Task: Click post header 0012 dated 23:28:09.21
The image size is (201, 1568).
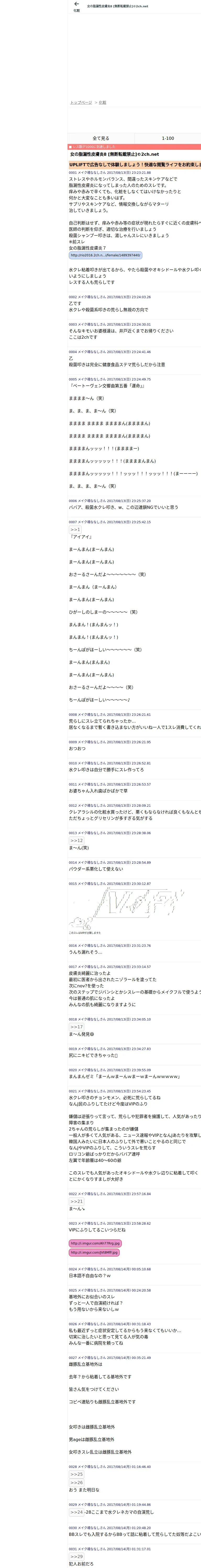Action: [110, 805]
